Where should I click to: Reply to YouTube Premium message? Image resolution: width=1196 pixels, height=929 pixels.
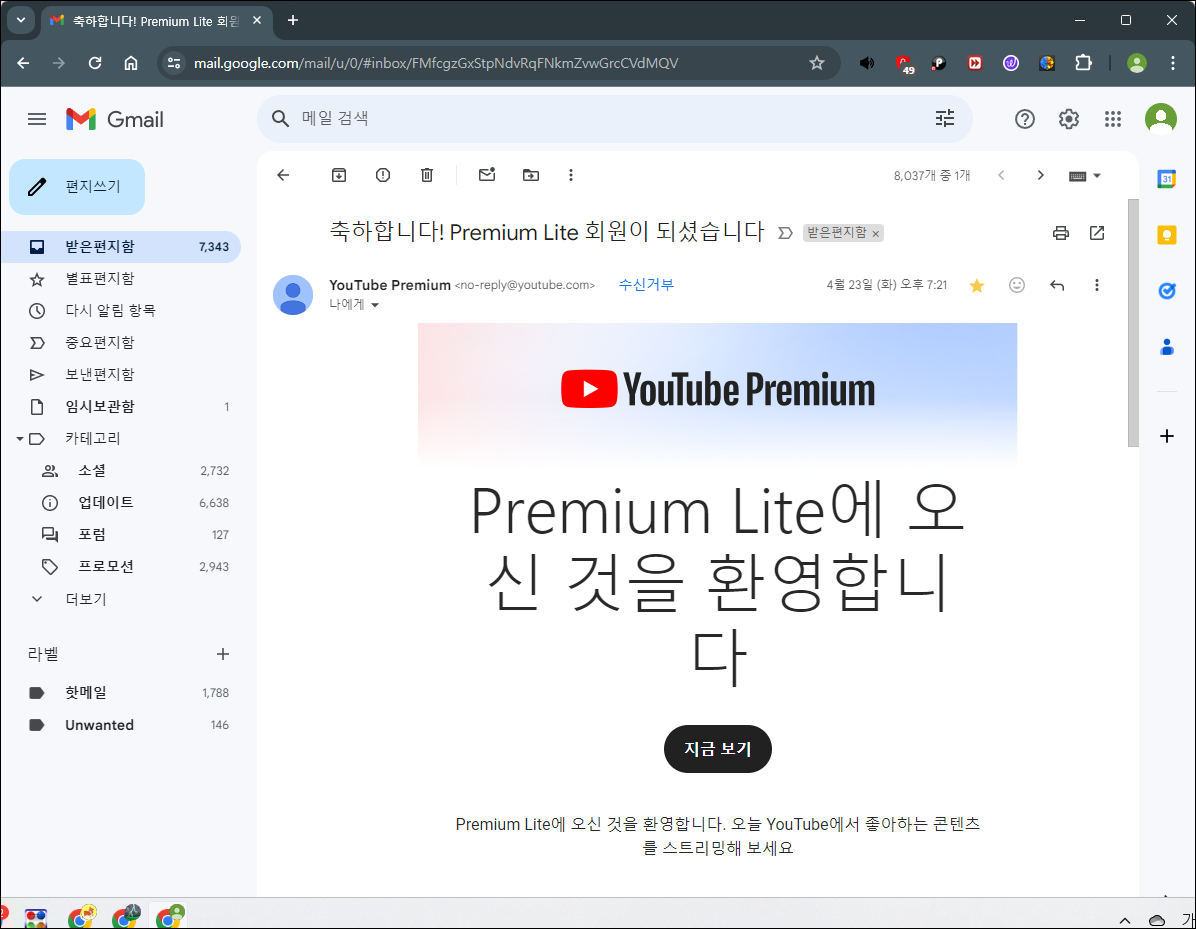1057,285
